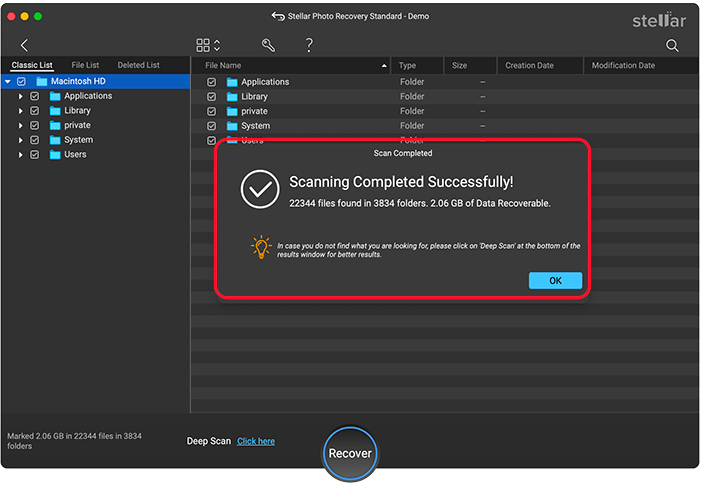Screen dimensions: 701x484
Task: Collapse the Macintosh HD tree node
Action: [8, 82]
